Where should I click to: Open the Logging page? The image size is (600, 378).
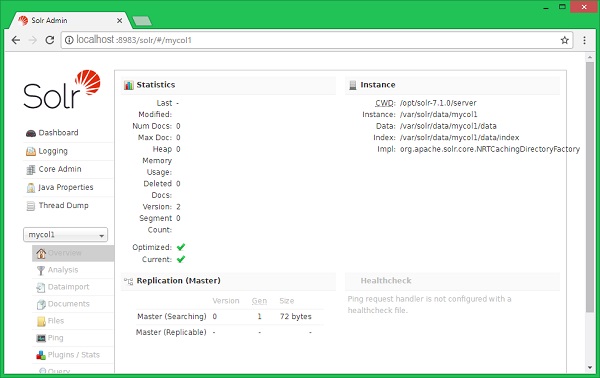coord(53,151)
